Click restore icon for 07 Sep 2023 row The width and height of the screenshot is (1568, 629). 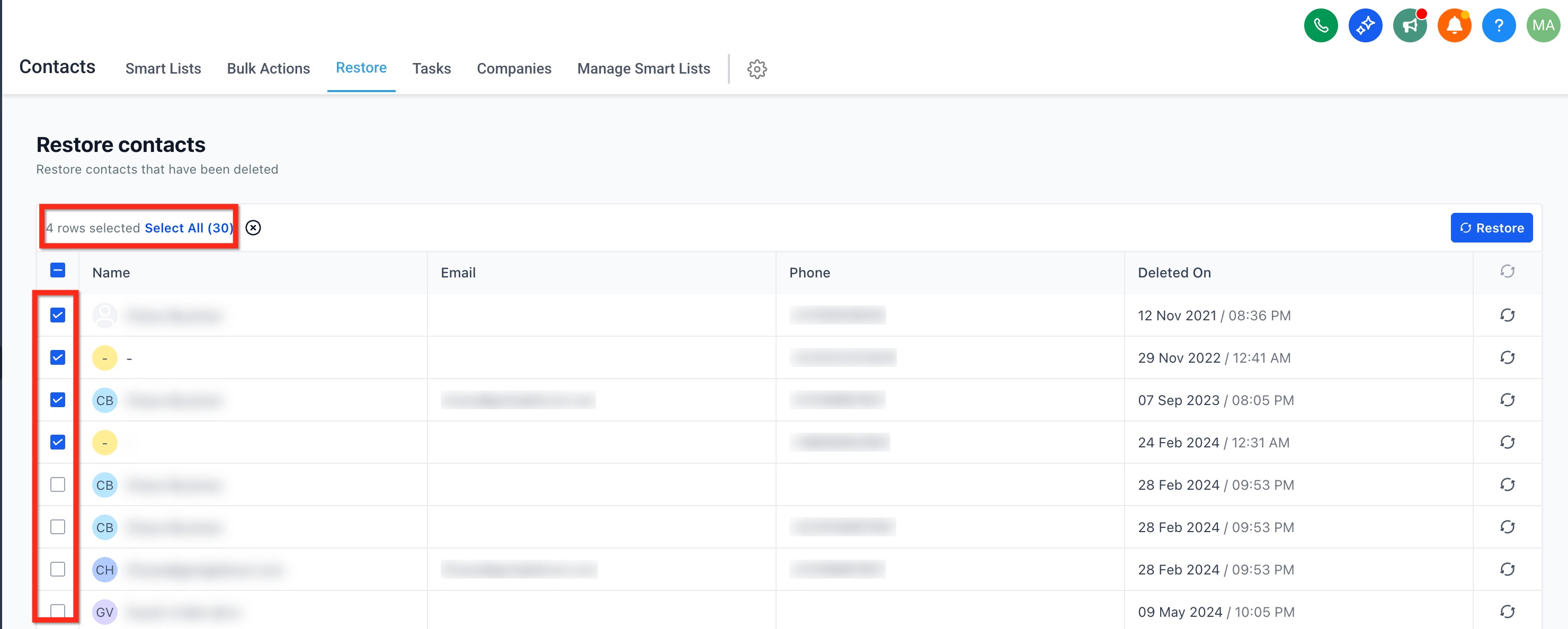pos(1507,400)
